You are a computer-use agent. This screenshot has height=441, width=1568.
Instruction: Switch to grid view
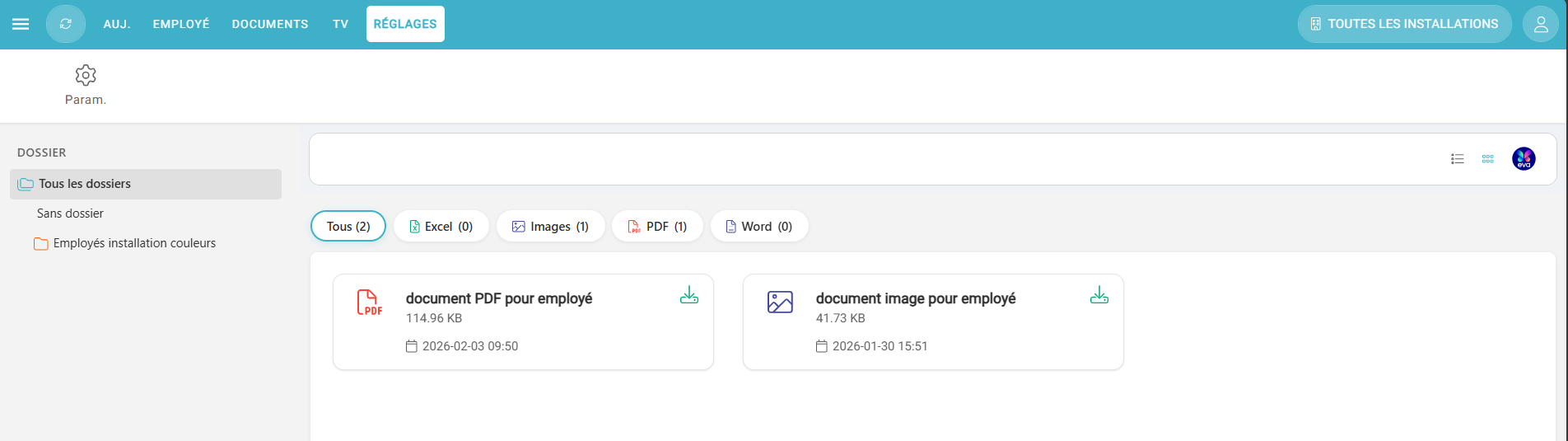[x=1487, y=159]
